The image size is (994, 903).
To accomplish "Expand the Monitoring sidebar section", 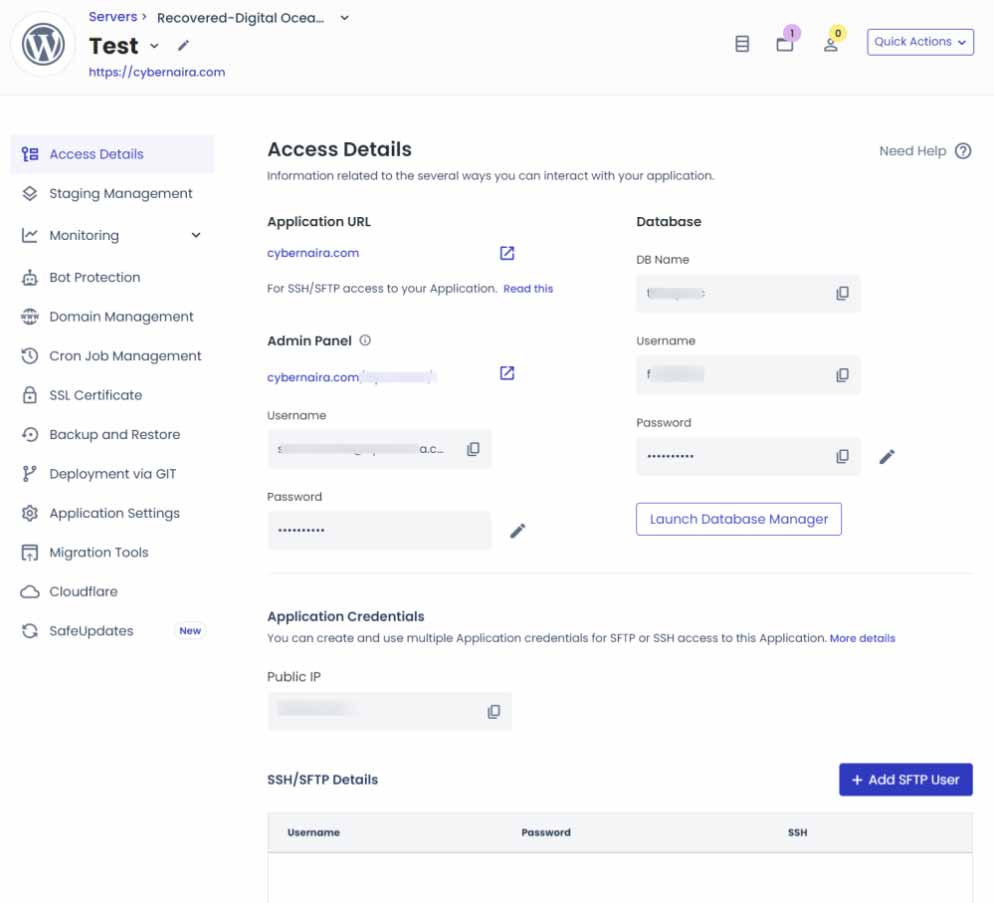I will 196,235.
